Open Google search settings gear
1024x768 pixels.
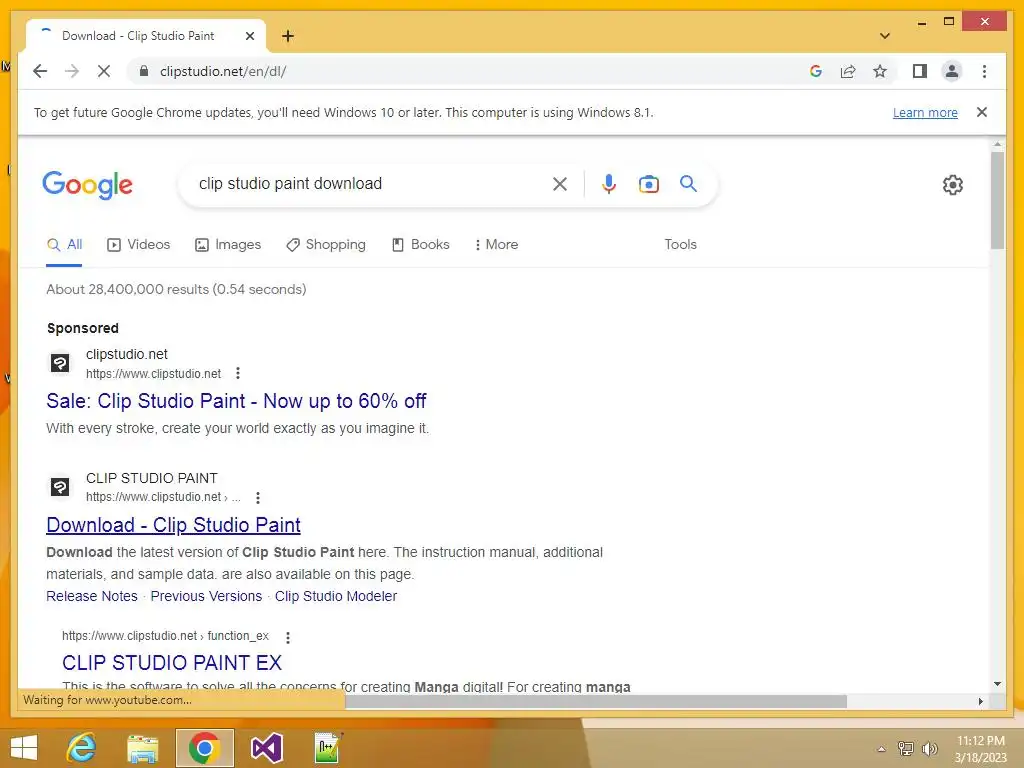(953, 185)
